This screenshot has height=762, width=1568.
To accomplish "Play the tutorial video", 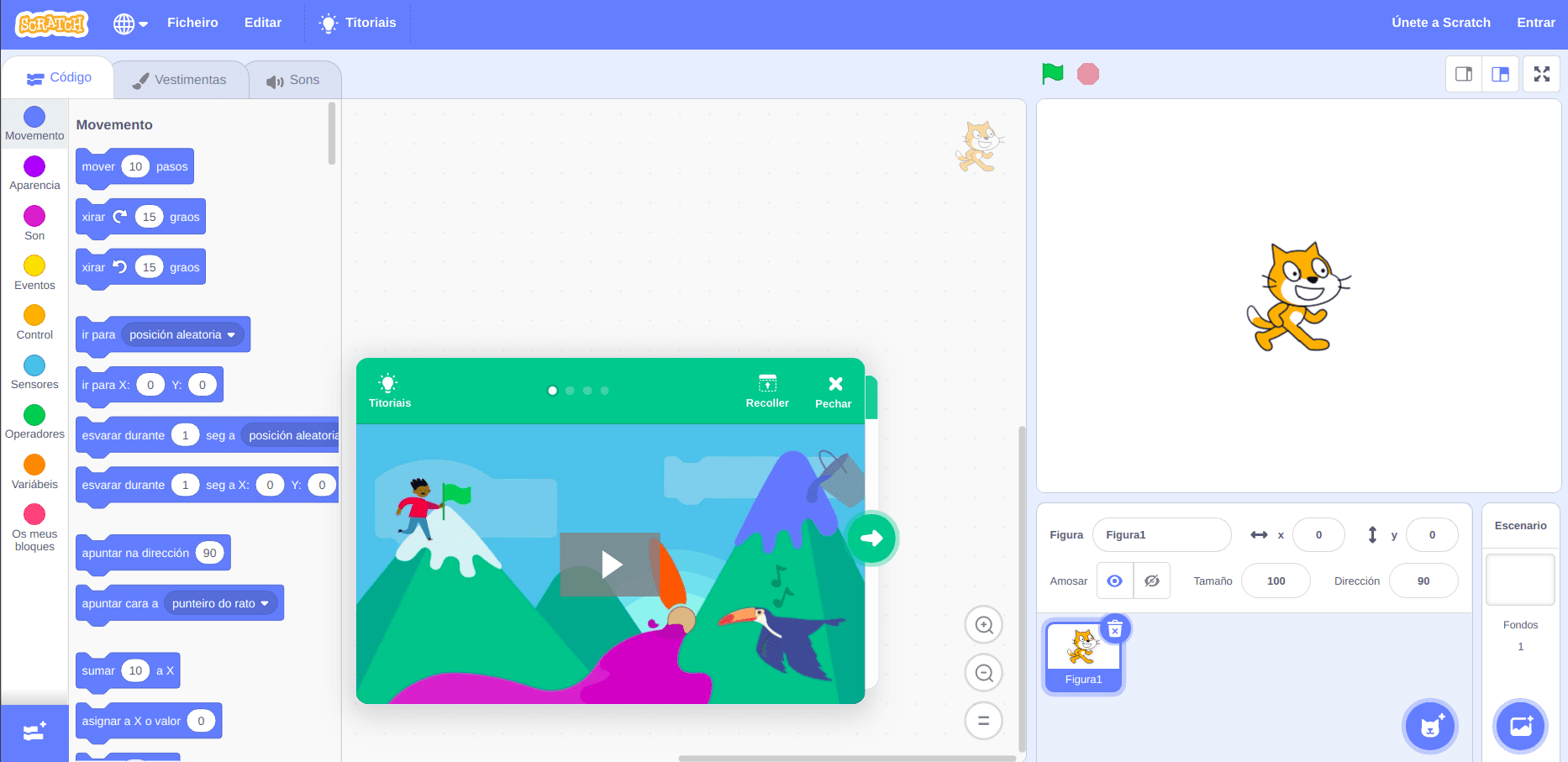I will tap(611, 565).
